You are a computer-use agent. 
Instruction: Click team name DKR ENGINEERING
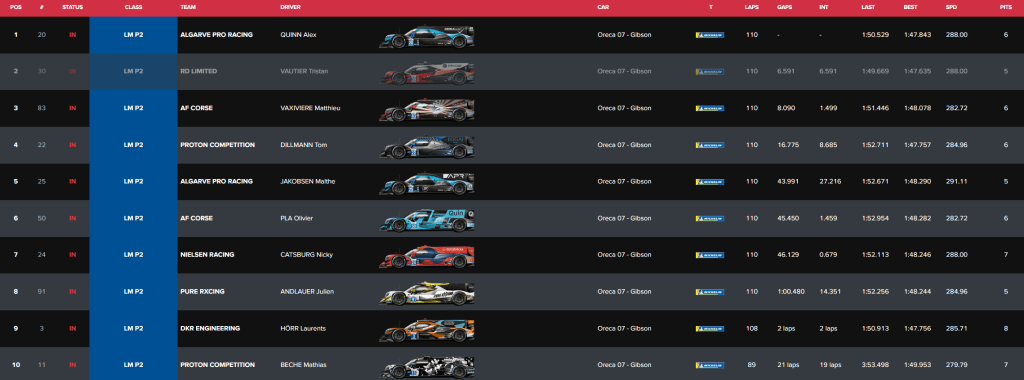pos(210,328)
